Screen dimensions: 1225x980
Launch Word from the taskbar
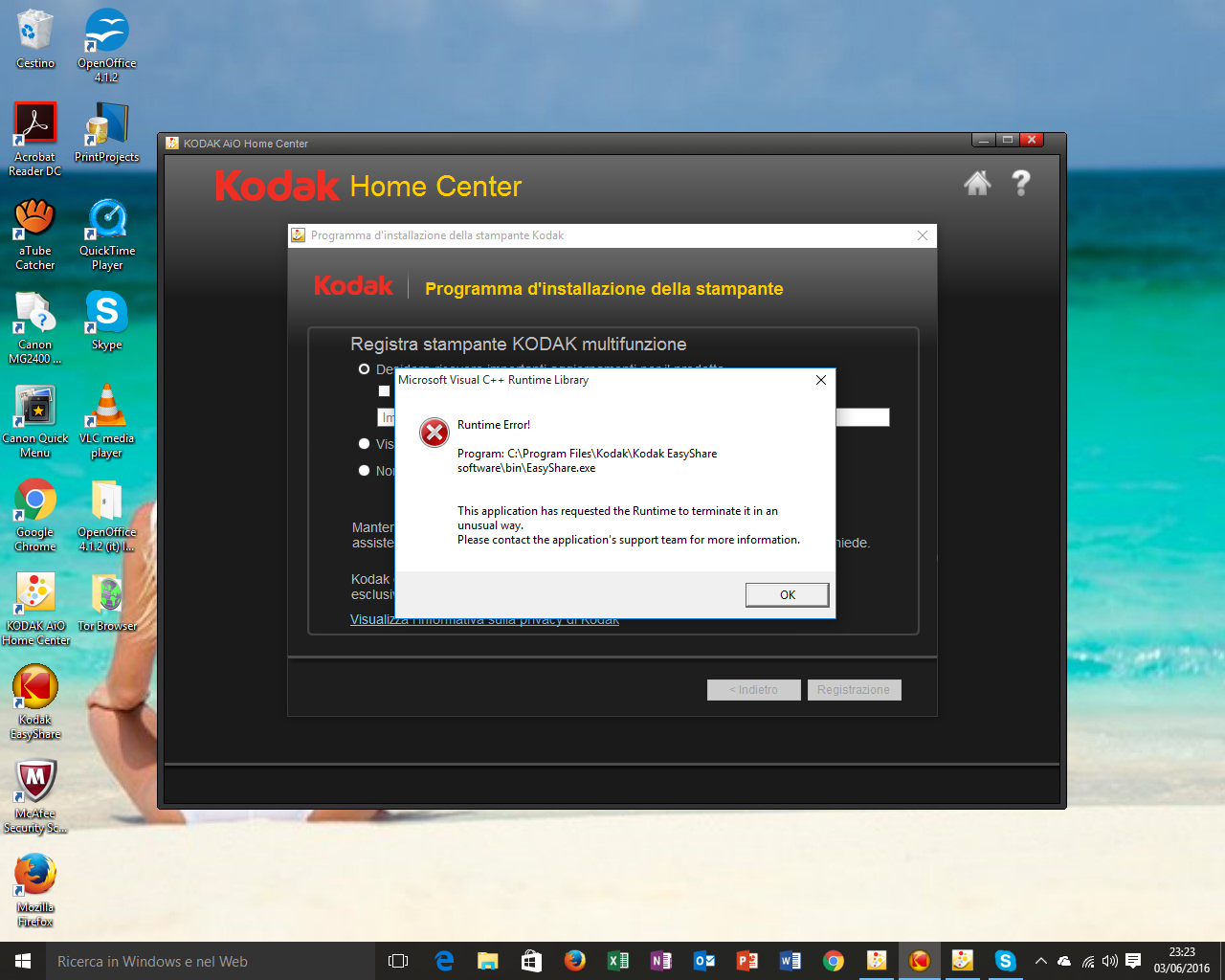pos(791,961)
